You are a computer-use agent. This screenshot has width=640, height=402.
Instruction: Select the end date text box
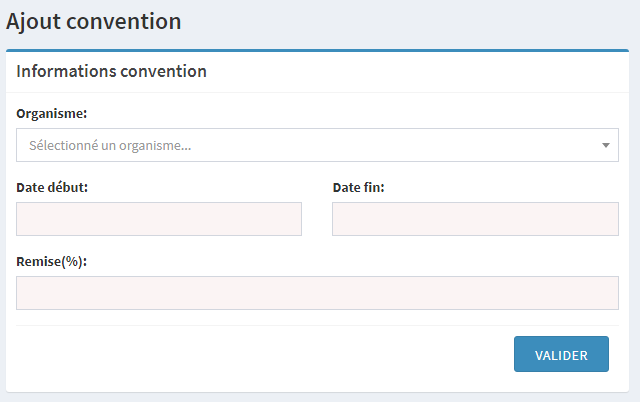click(475, 219)
